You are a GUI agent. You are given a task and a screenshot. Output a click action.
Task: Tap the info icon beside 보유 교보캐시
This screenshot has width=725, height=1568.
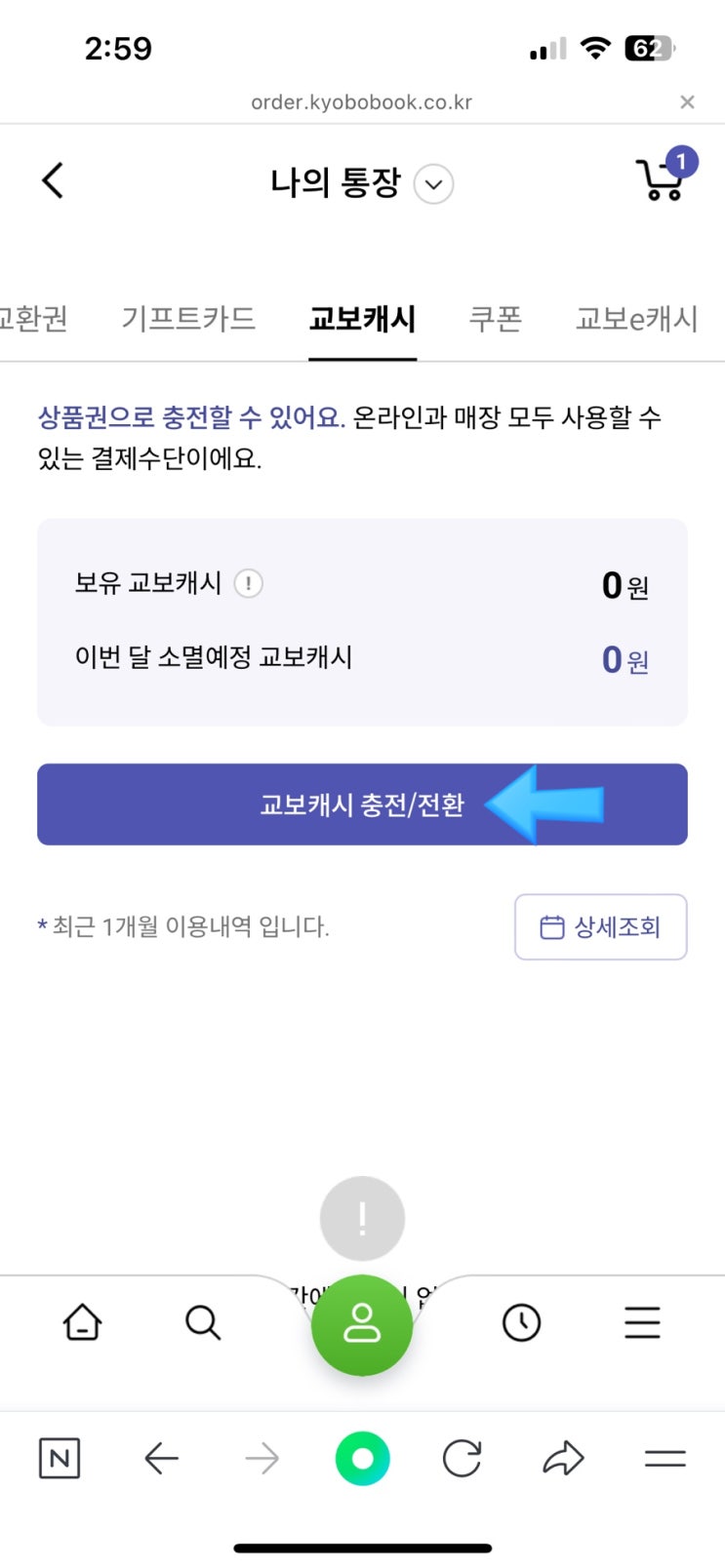tap(249, 583)
